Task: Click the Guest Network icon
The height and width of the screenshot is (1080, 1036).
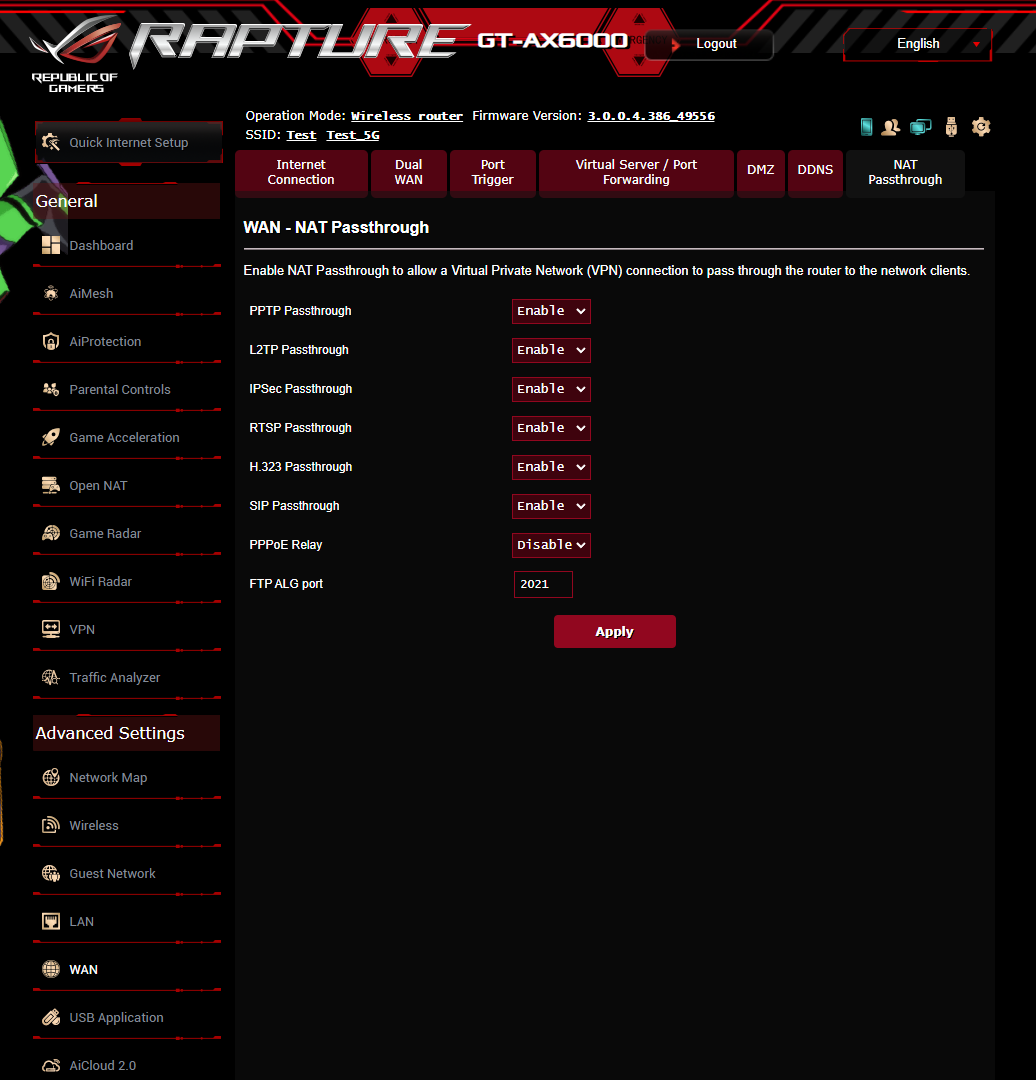Action: (x=51, y=873)
